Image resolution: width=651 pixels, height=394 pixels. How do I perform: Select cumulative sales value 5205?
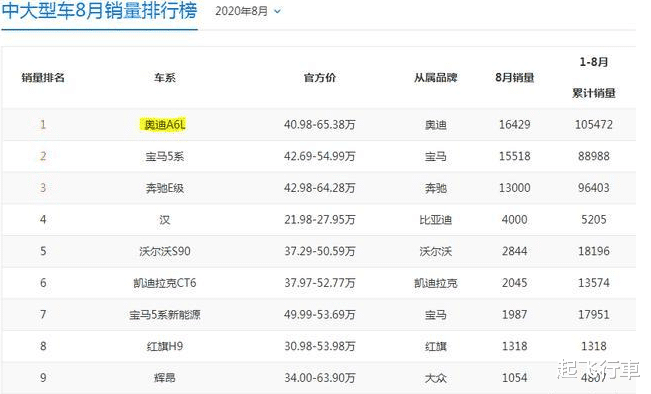point(594,219)
